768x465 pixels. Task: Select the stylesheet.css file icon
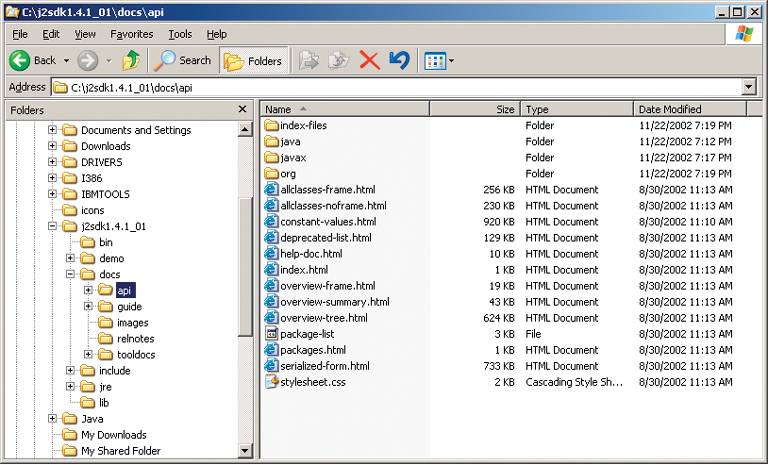click(271, 382)
